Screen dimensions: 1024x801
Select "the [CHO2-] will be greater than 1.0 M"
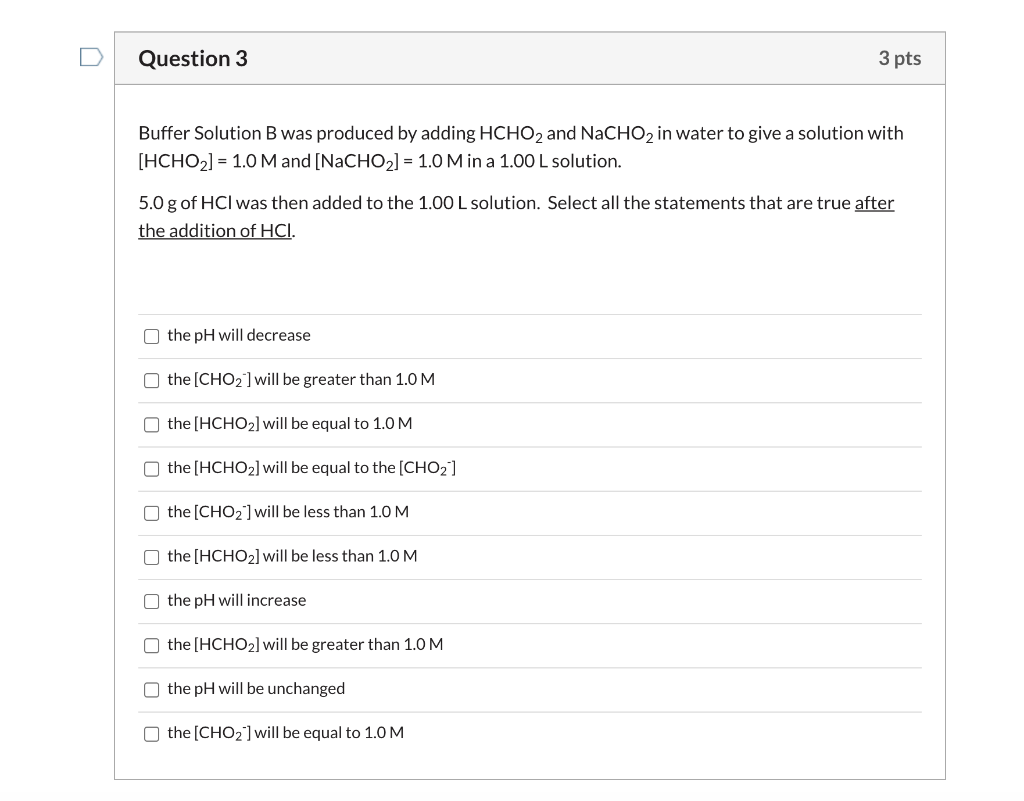click(151, 380)
